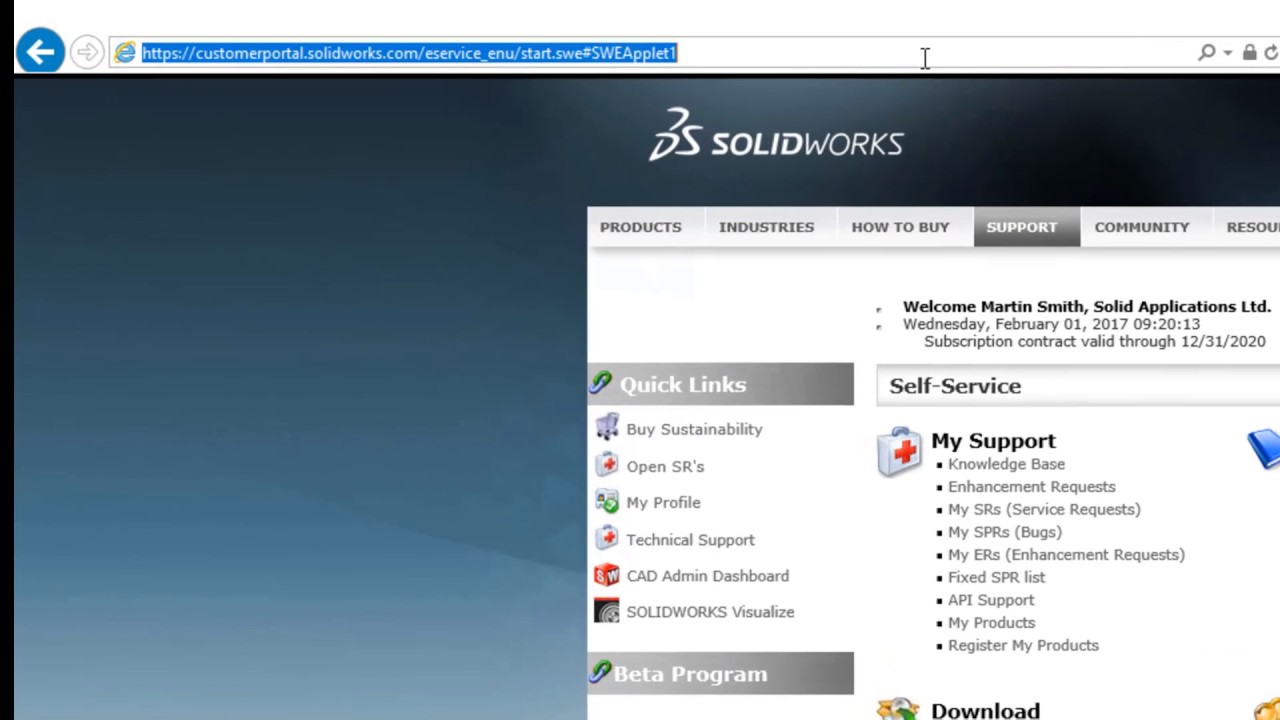This screenshot has width=1280, height=720.
Task: Click the Buy Sustainability cart icon
Action: (607, 427)
